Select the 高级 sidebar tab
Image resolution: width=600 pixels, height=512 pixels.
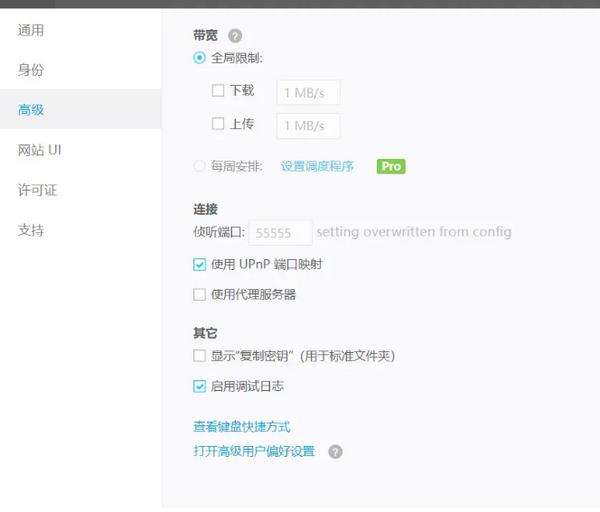[31, 110]
